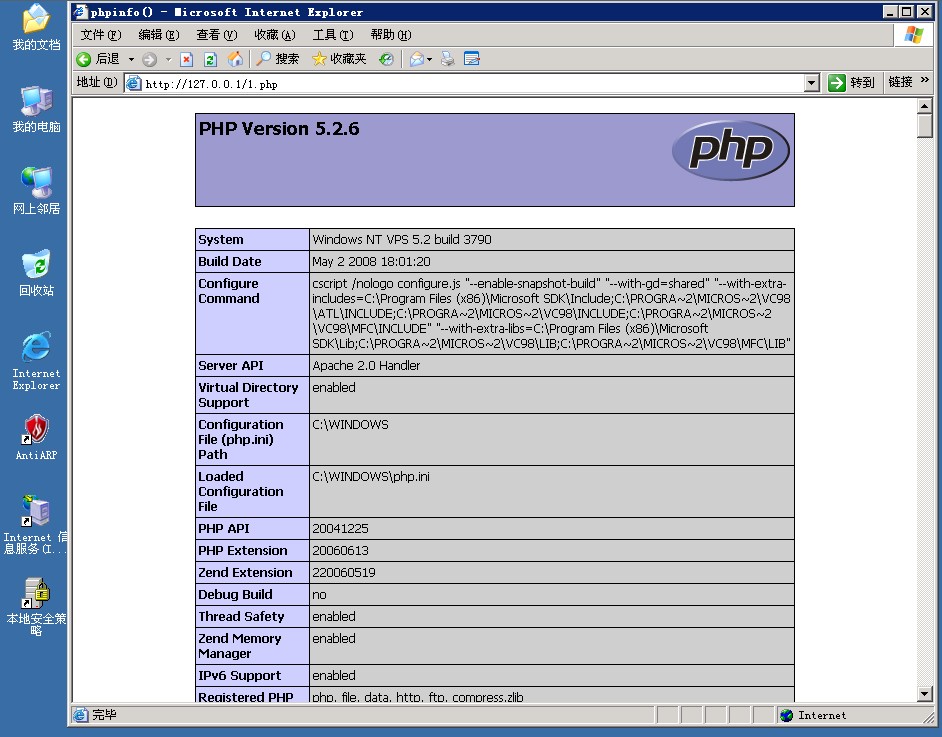Click the PHP Version 5.2.6 heading
The width and height of the screenshot is (942, 737).
coord(279,129)
